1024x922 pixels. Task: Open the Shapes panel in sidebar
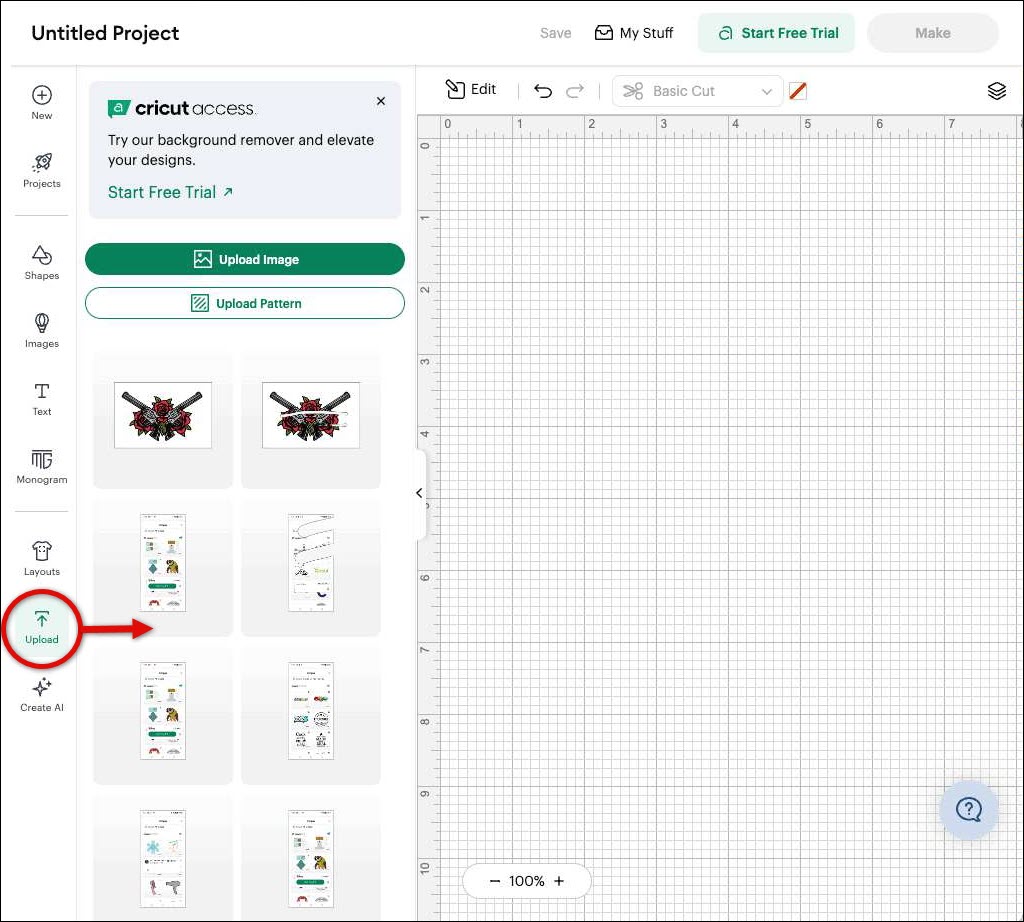[x=41, y=262]
